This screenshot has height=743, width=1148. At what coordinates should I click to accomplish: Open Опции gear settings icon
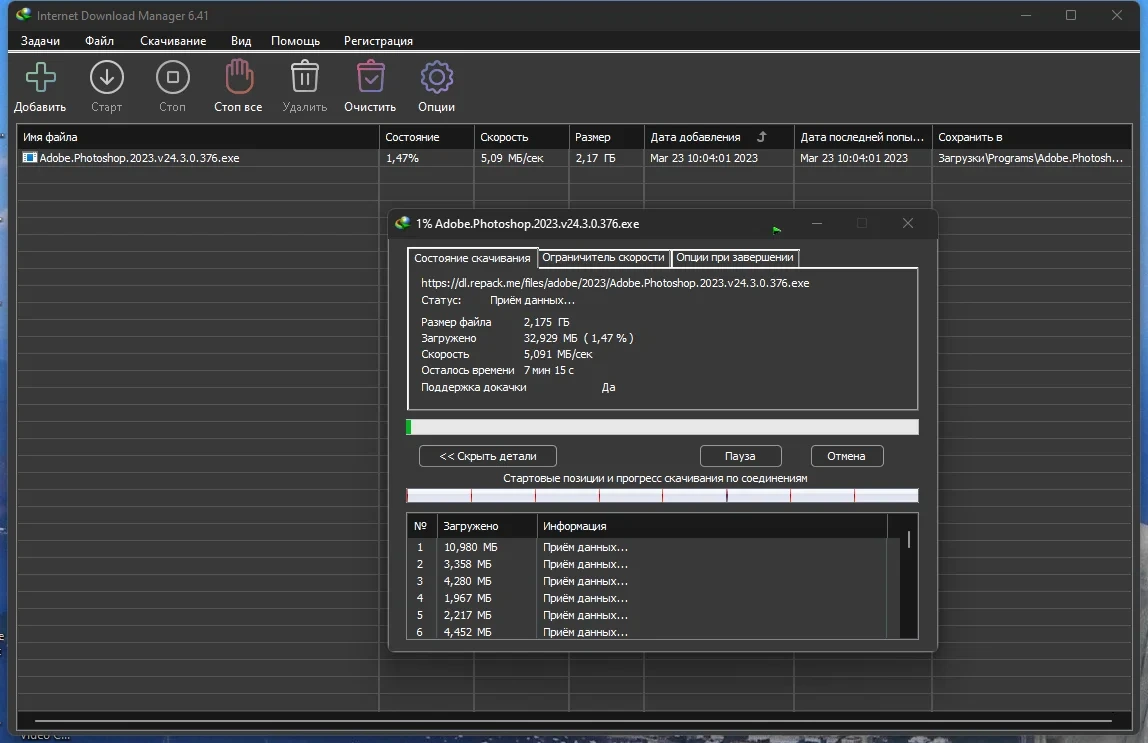(x=436, y=77)
